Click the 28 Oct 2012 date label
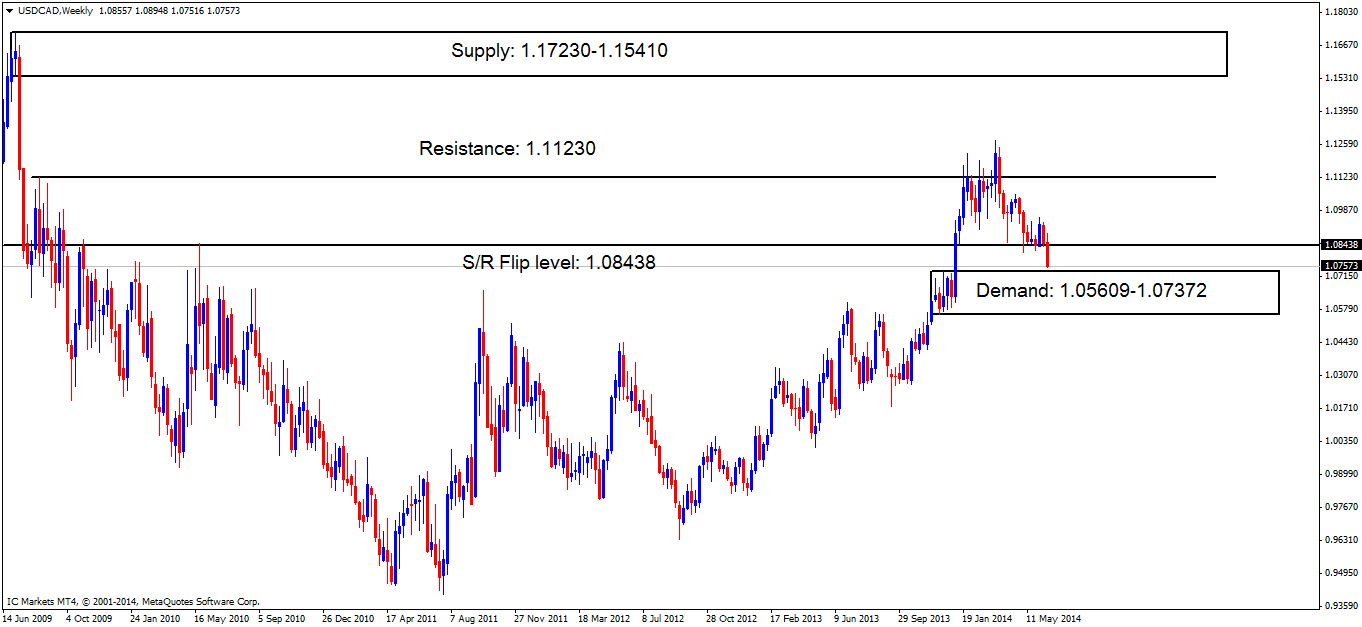The height and width of the screenshot is (627, 1362). pyautogui.click(x=733, y=619)
